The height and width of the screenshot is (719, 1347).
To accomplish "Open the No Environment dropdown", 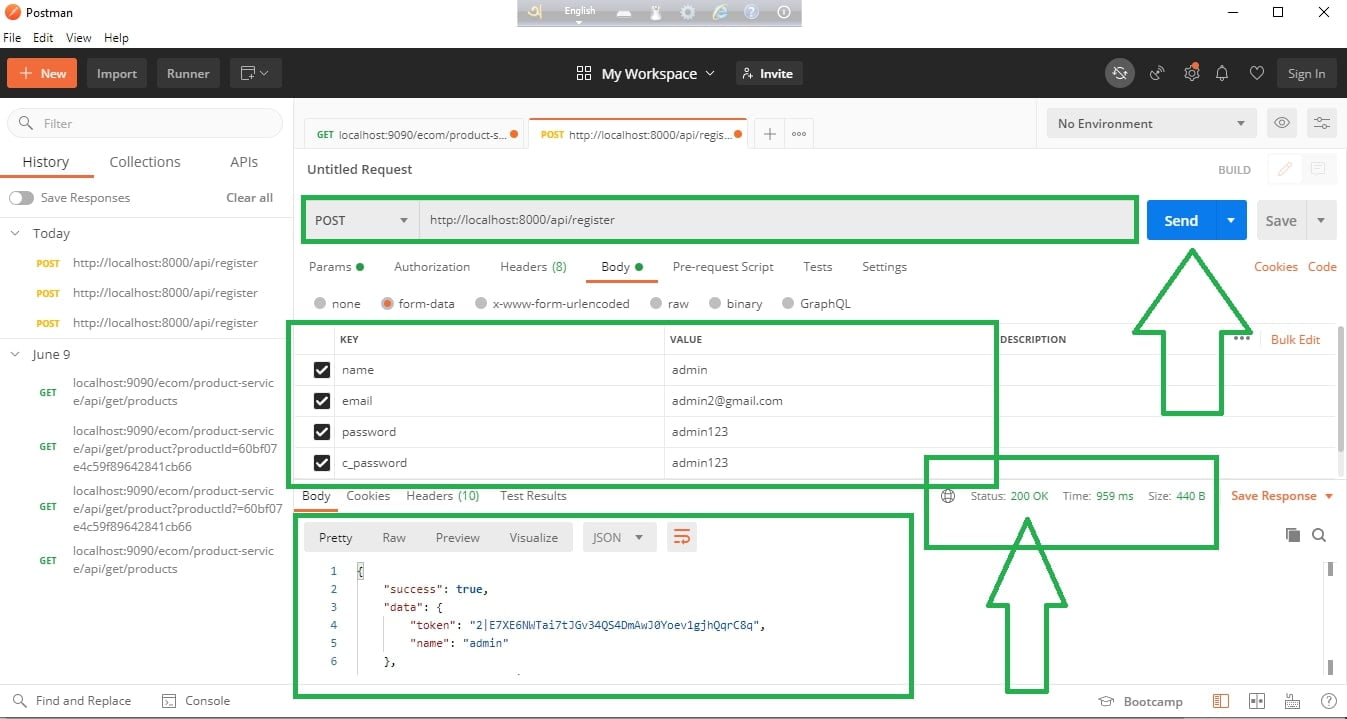I will 1152,123.
